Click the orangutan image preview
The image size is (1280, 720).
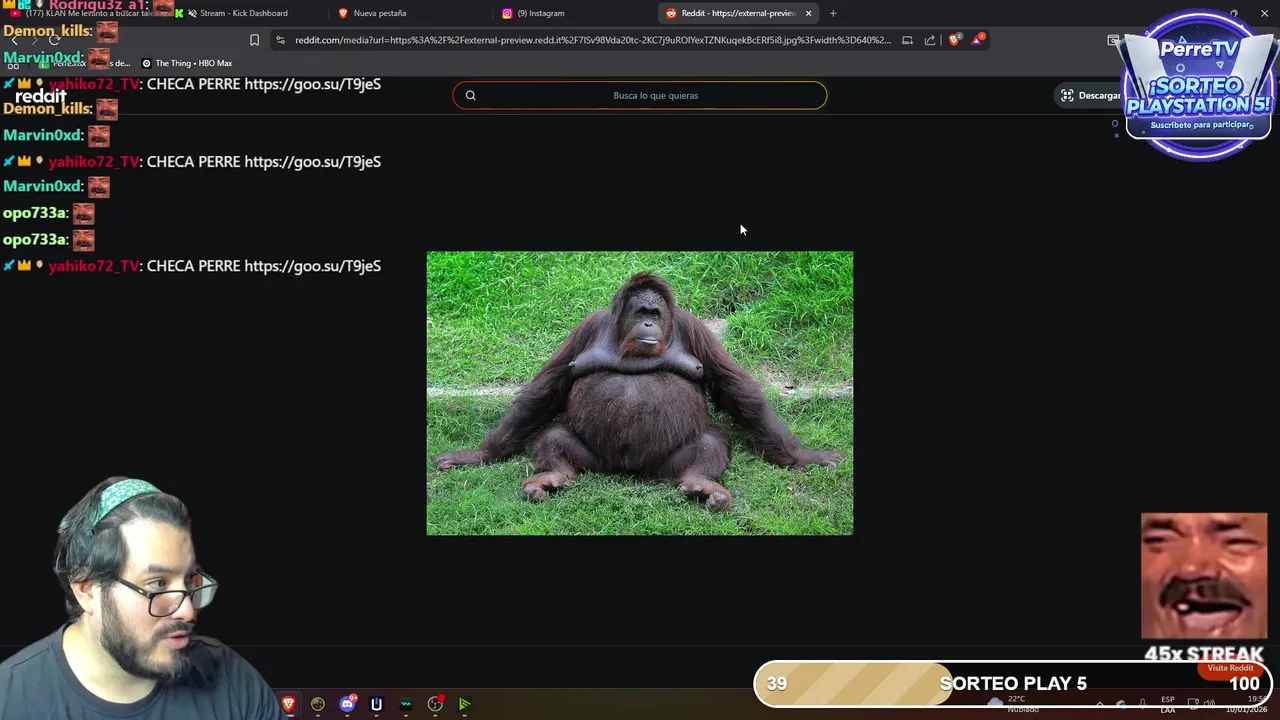(x=640, y=393)
